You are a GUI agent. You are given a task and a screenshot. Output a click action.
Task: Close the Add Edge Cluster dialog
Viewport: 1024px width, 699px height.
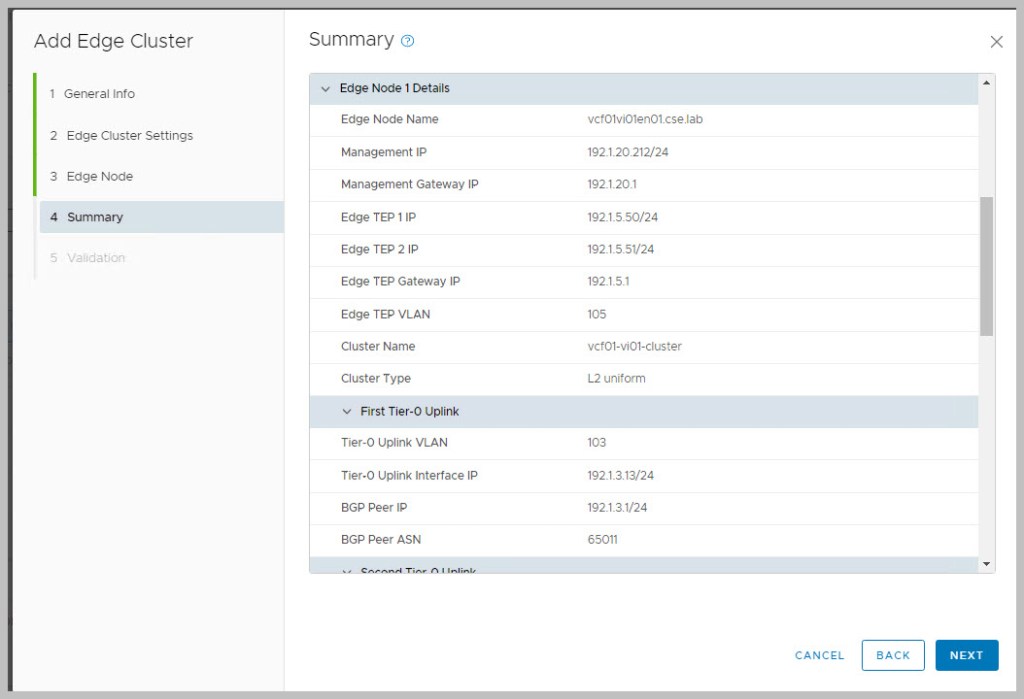click(x=996, y=42)
